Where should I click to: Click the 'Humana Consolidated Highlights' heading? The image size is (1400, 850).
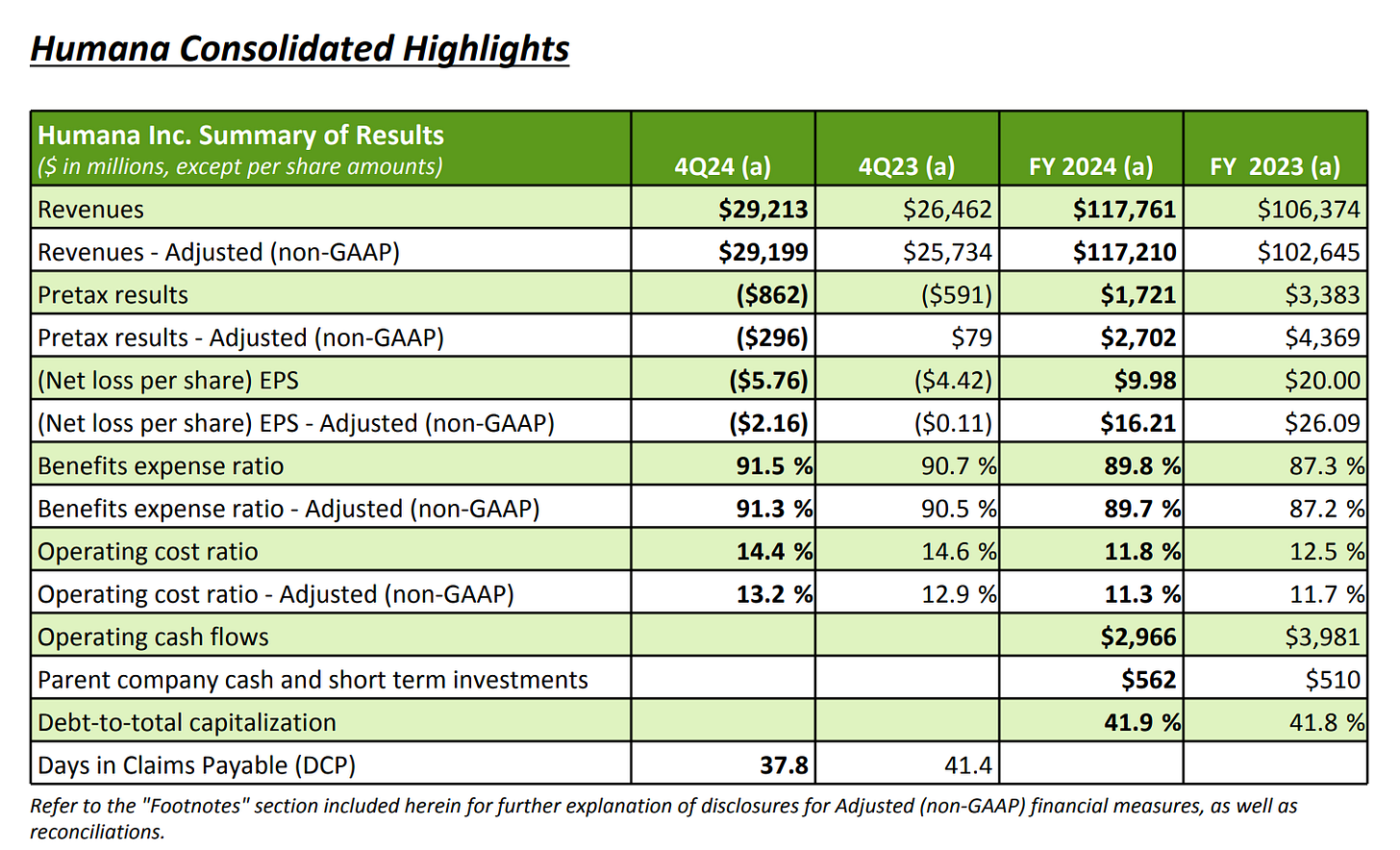click(300, 48)
